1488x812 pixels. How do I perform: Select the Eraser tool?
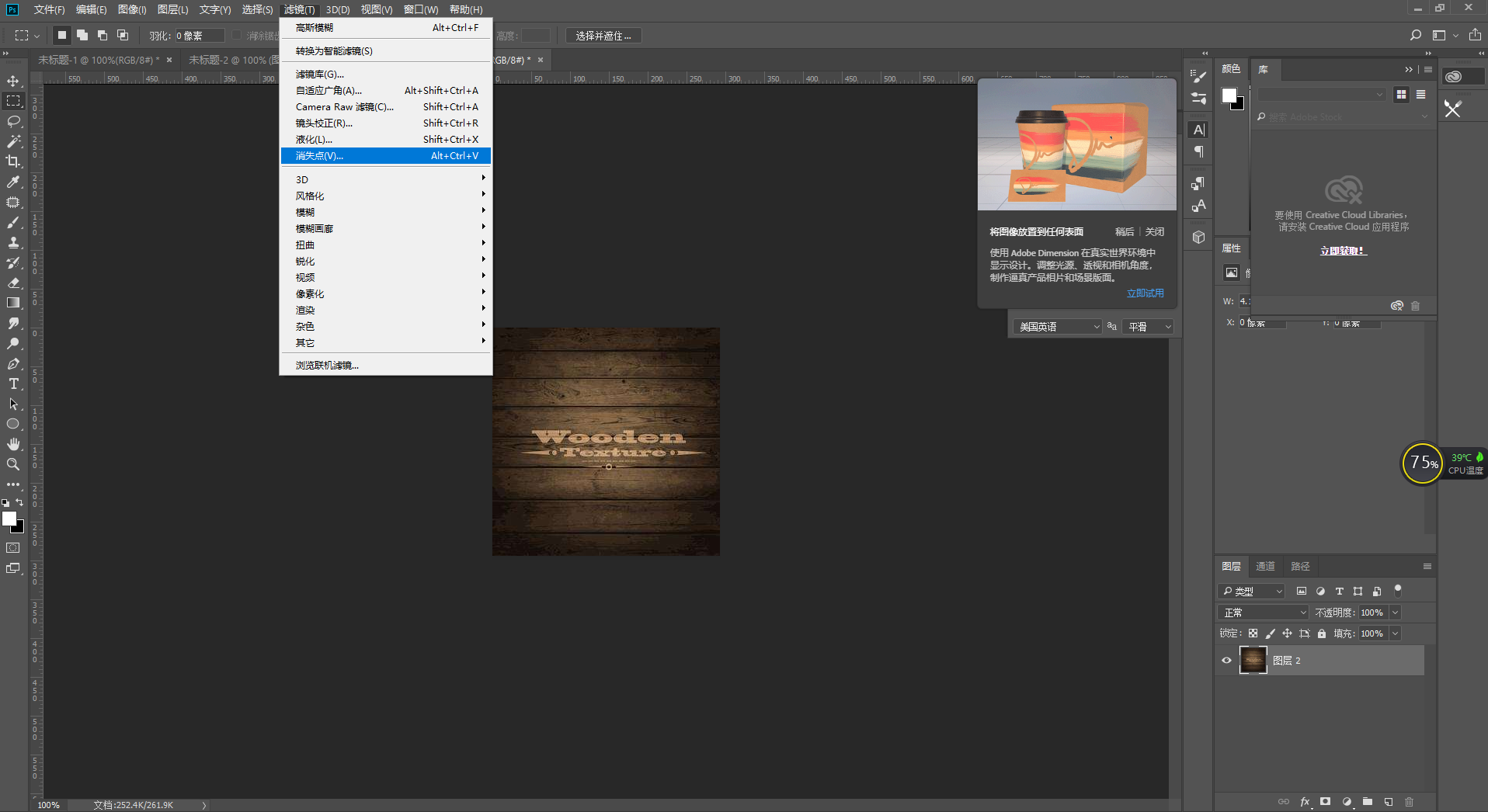tap(13, 283)
